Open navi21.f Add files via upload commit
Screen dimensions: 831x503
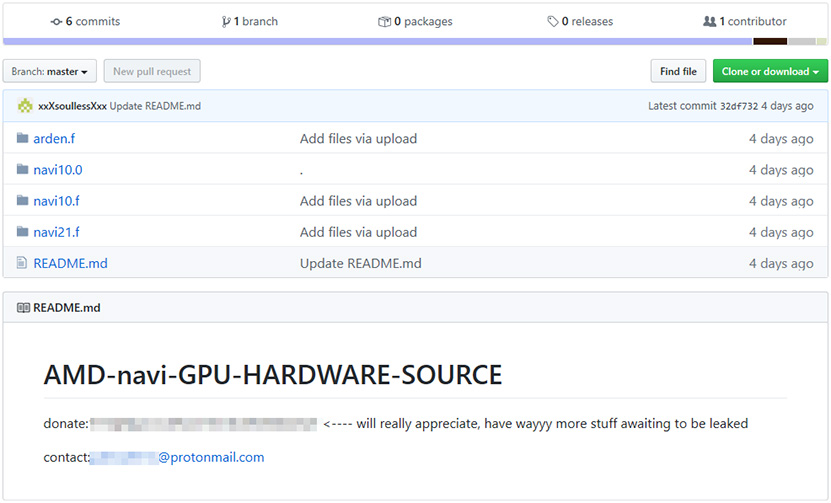point(358,232)
